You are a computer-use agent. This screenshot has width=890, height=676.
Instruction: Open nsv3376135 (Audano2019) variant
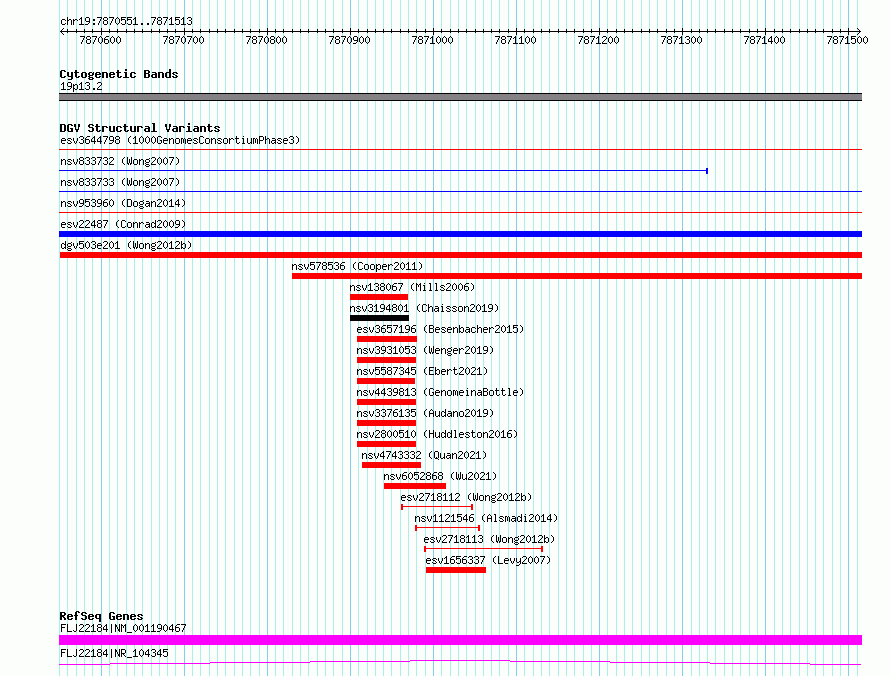(x=425, y=413)
